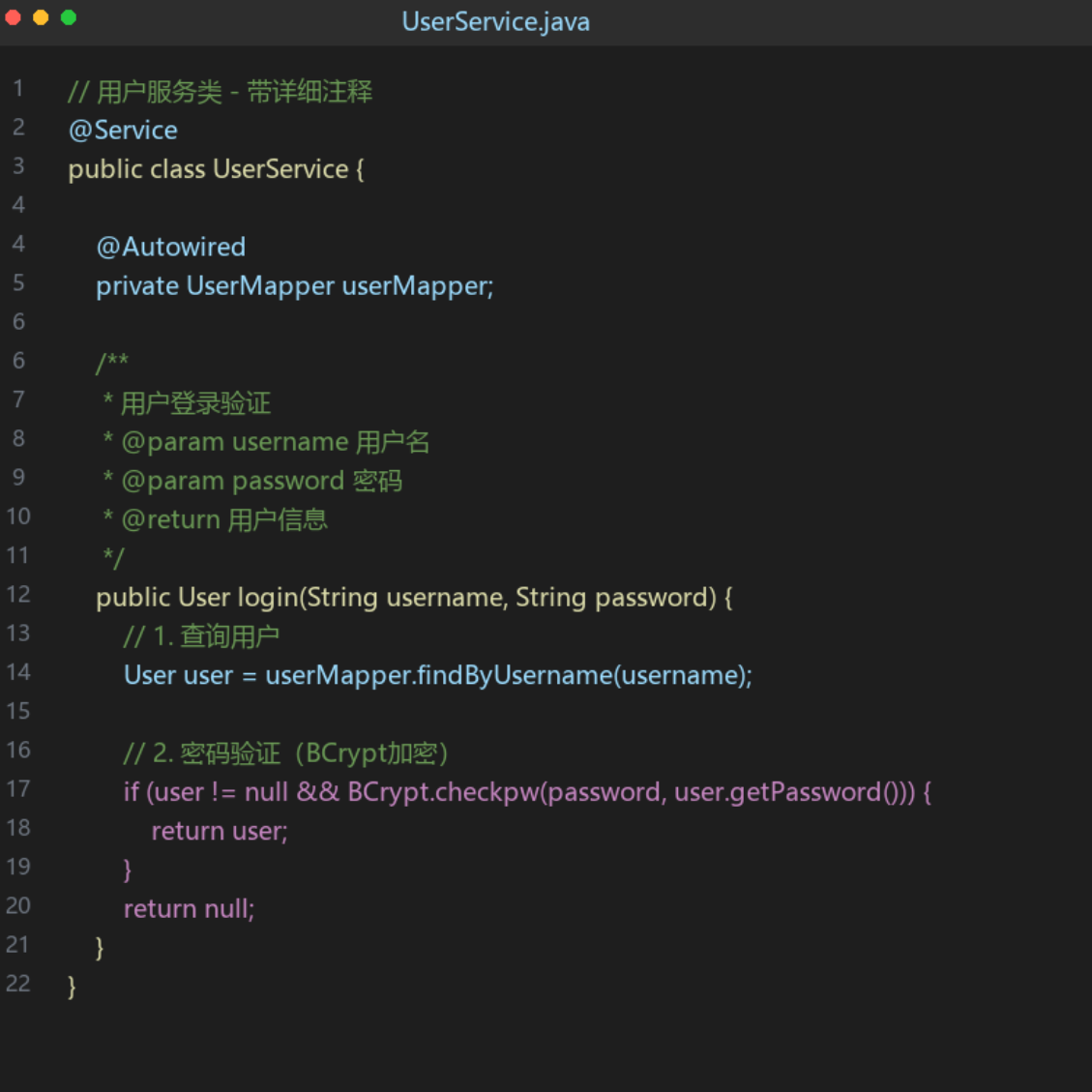Click the 'if (user != null && BCrypt.checkpw' line
The image size is (1092, 1092).
(527, 792)
